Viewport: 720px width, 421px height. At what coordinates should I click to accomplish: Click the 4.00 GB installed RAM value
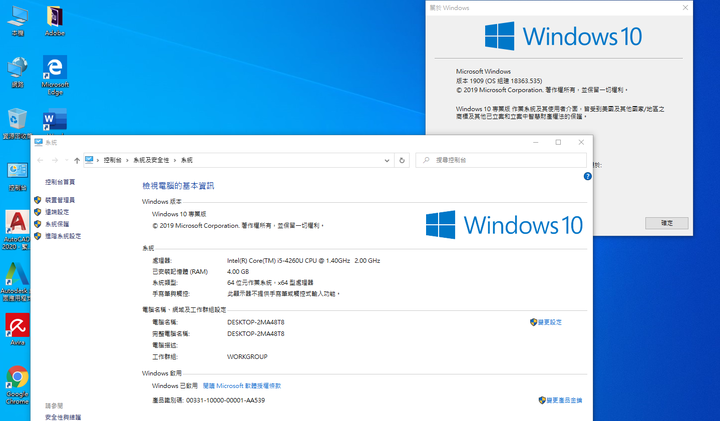238,272
